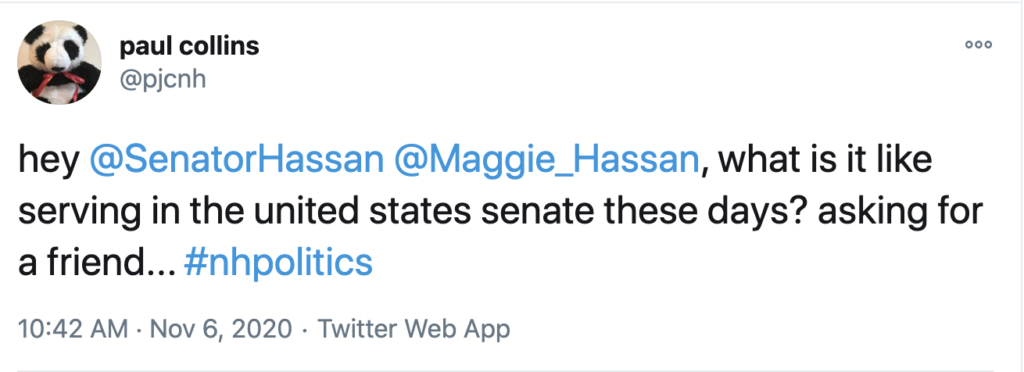The height and width of the screenshot is (372, 1024).
Task: Open the @Maggie_Hassan mention
Action: pos(547,162)
